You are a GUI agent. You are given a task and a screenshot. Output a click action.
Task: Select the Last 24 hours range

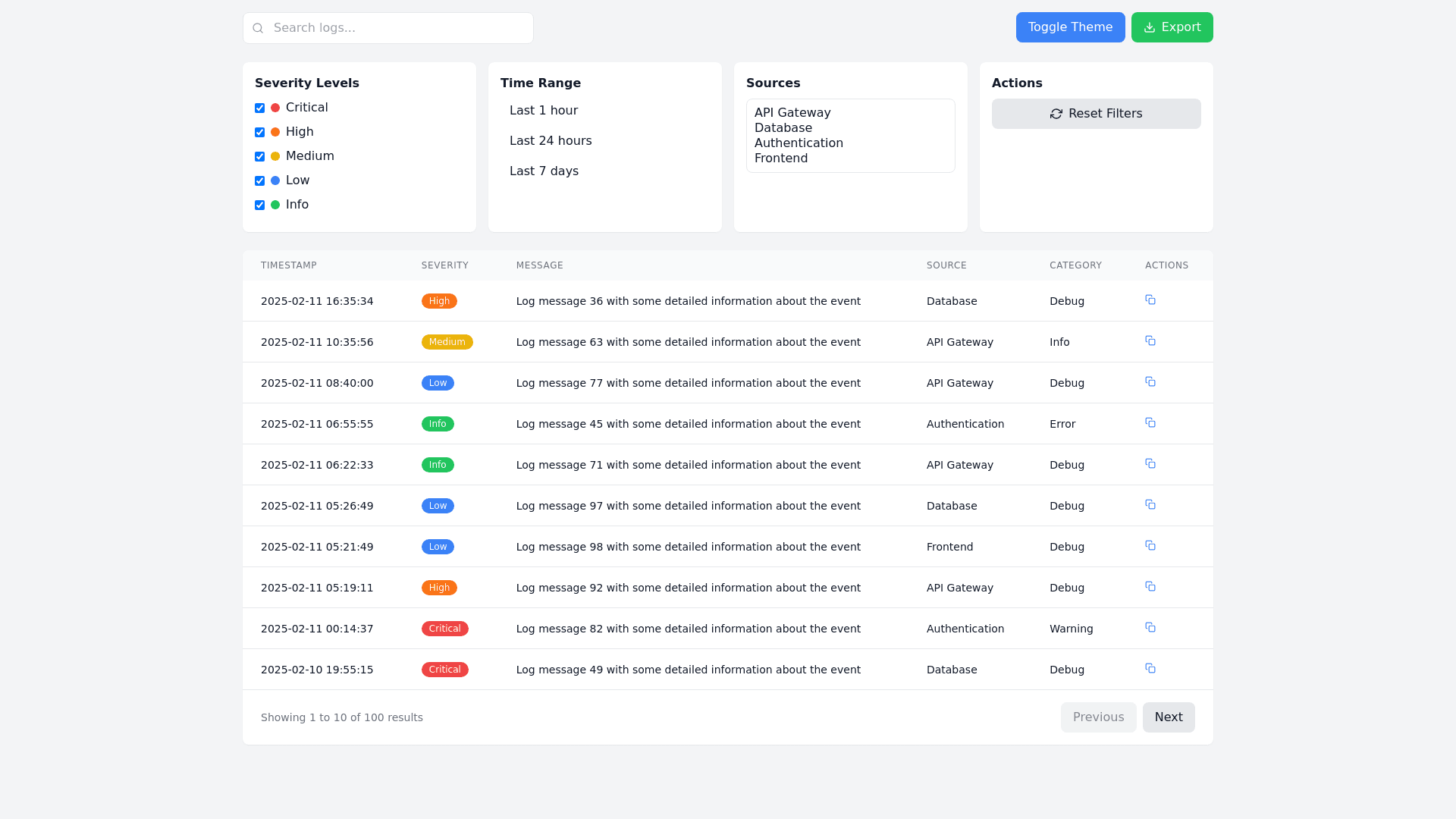[551, 141]
